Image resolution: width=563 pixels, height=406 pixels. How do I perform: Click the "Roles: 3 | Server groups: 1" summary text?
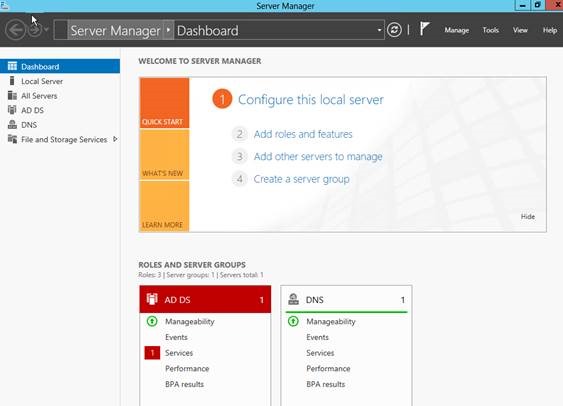pyautogui.click(x=176, y=275)
